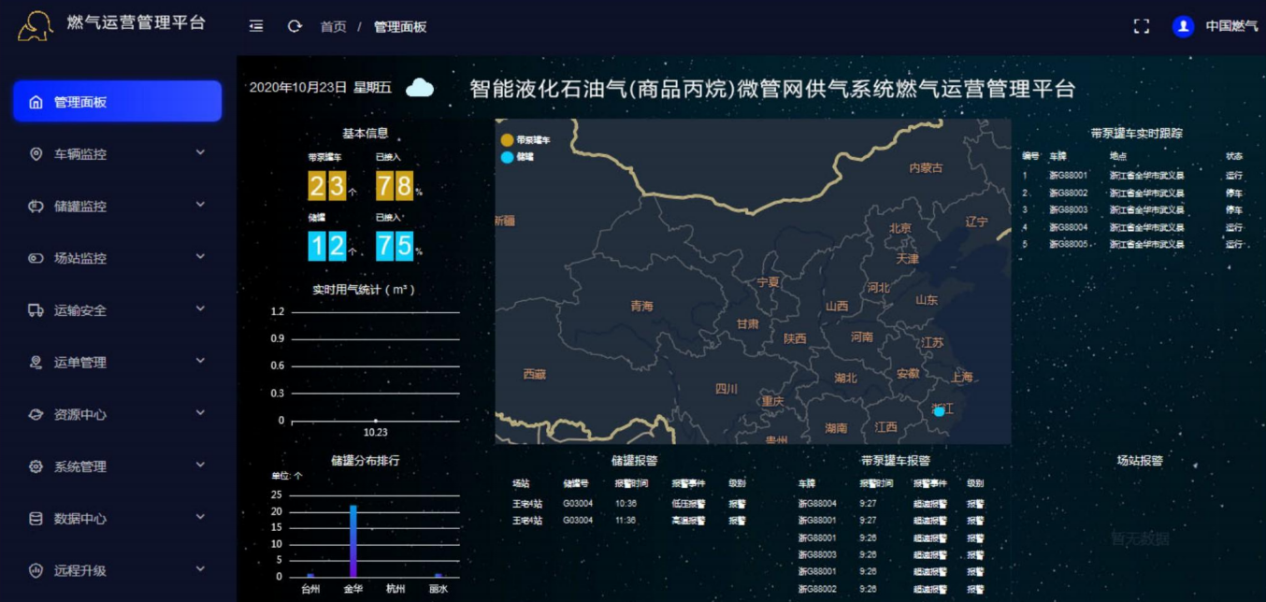Click the blue marker on 浙江 map
The width and height of the screenshot is (1266, 602).
tap(939, 411)
